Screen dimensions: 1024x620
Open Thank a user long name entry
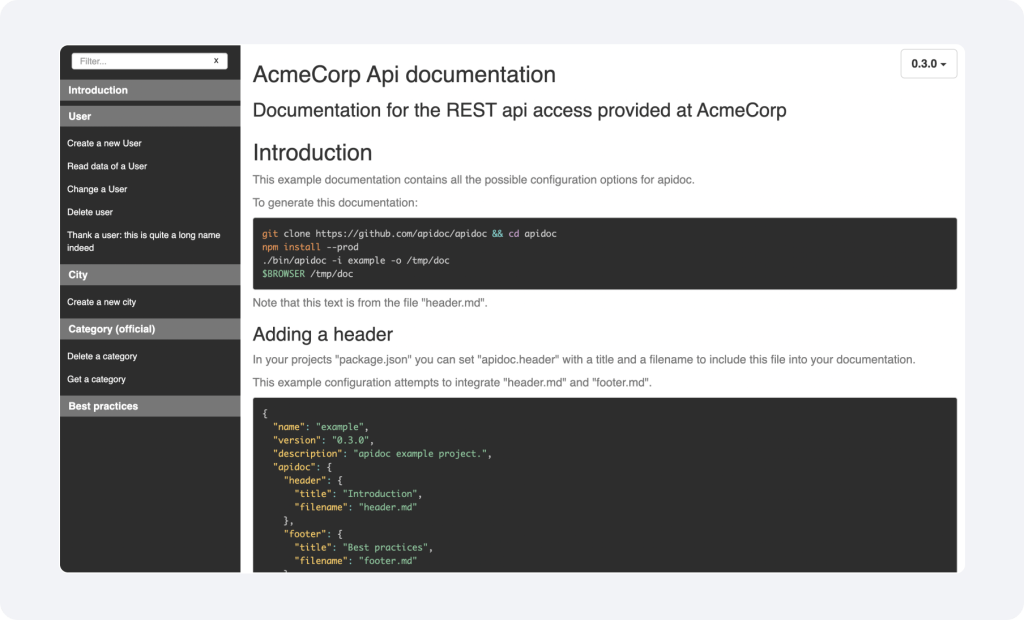[x=144, y=241]
